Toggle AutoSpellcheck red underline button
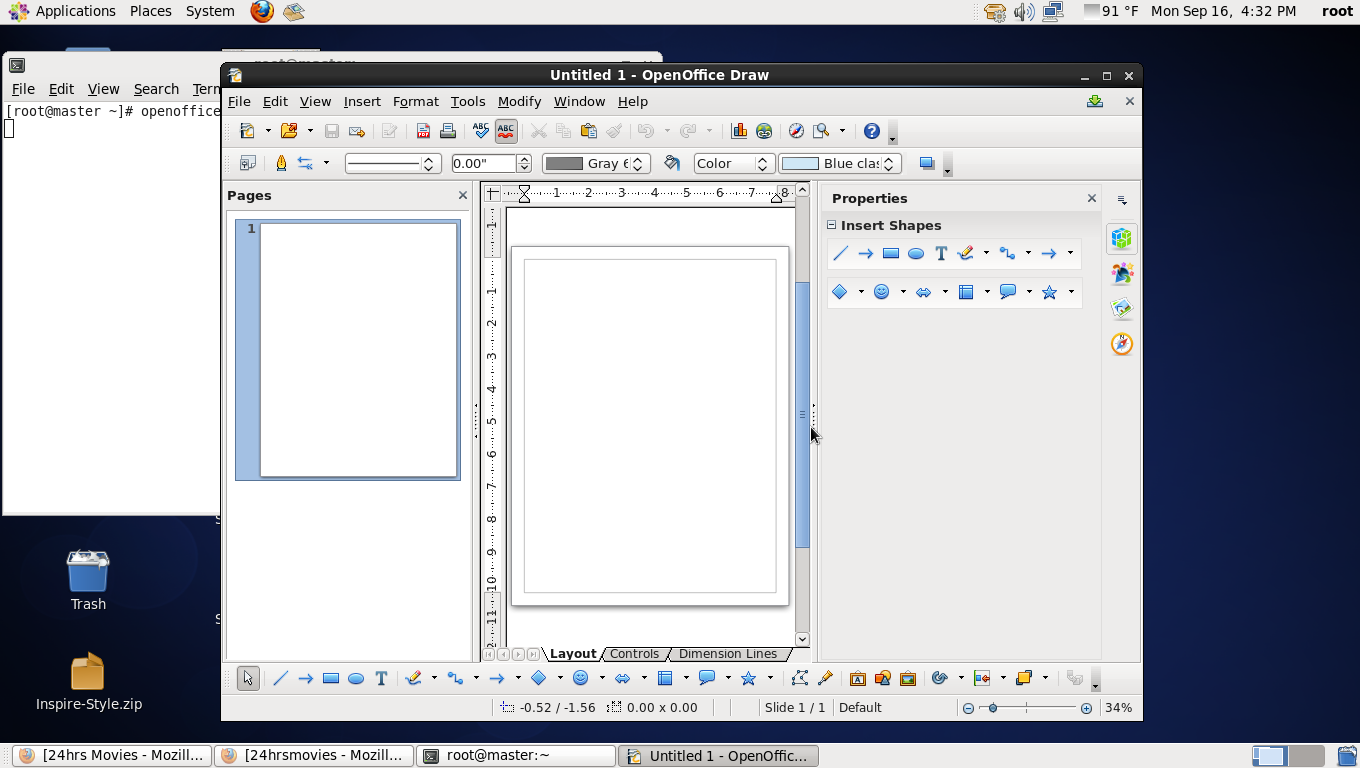1360x768 pixels. pyautogui.click(x=506, y=131)
